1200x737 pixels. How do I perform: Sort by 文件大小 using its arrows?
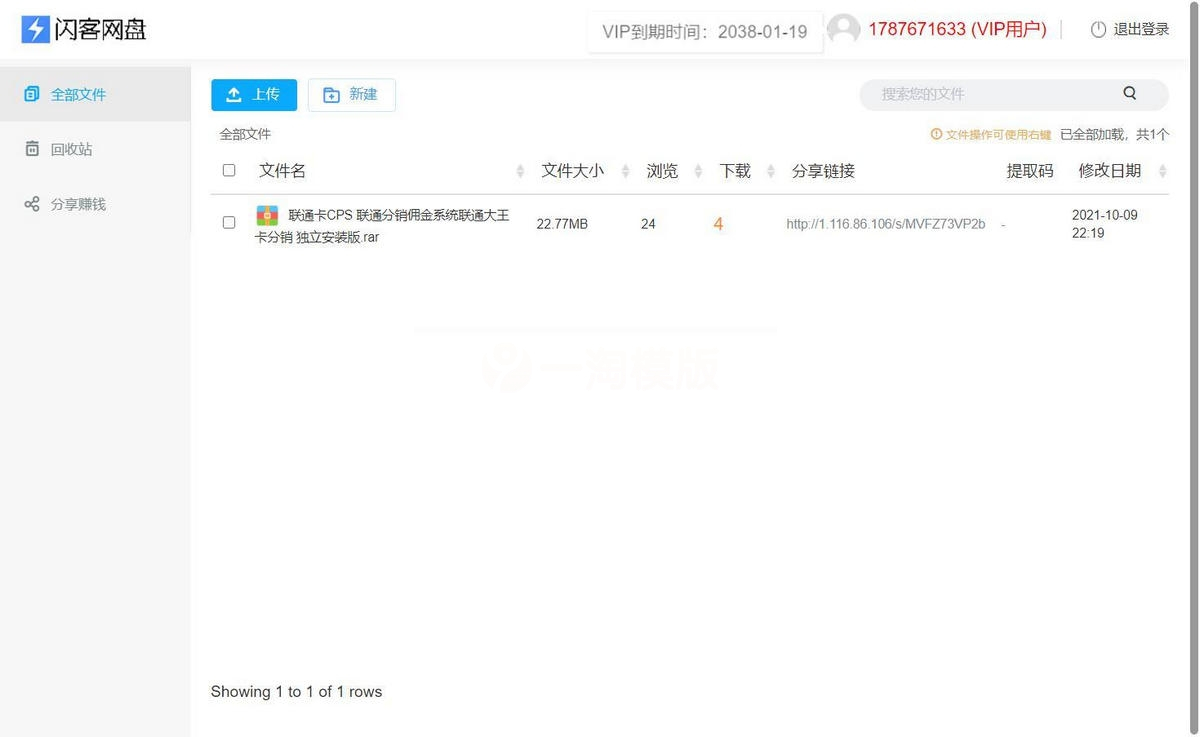[625, 170]
